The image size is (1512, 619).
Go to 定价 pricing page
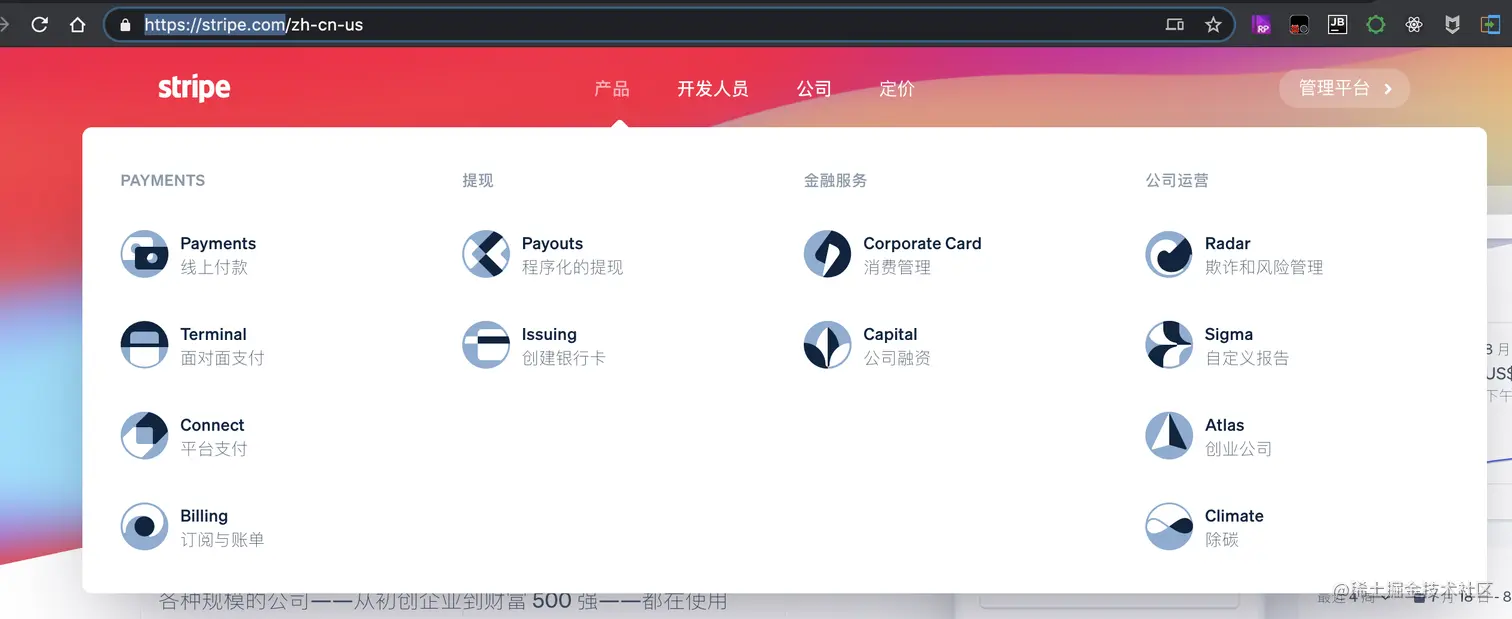897,88
